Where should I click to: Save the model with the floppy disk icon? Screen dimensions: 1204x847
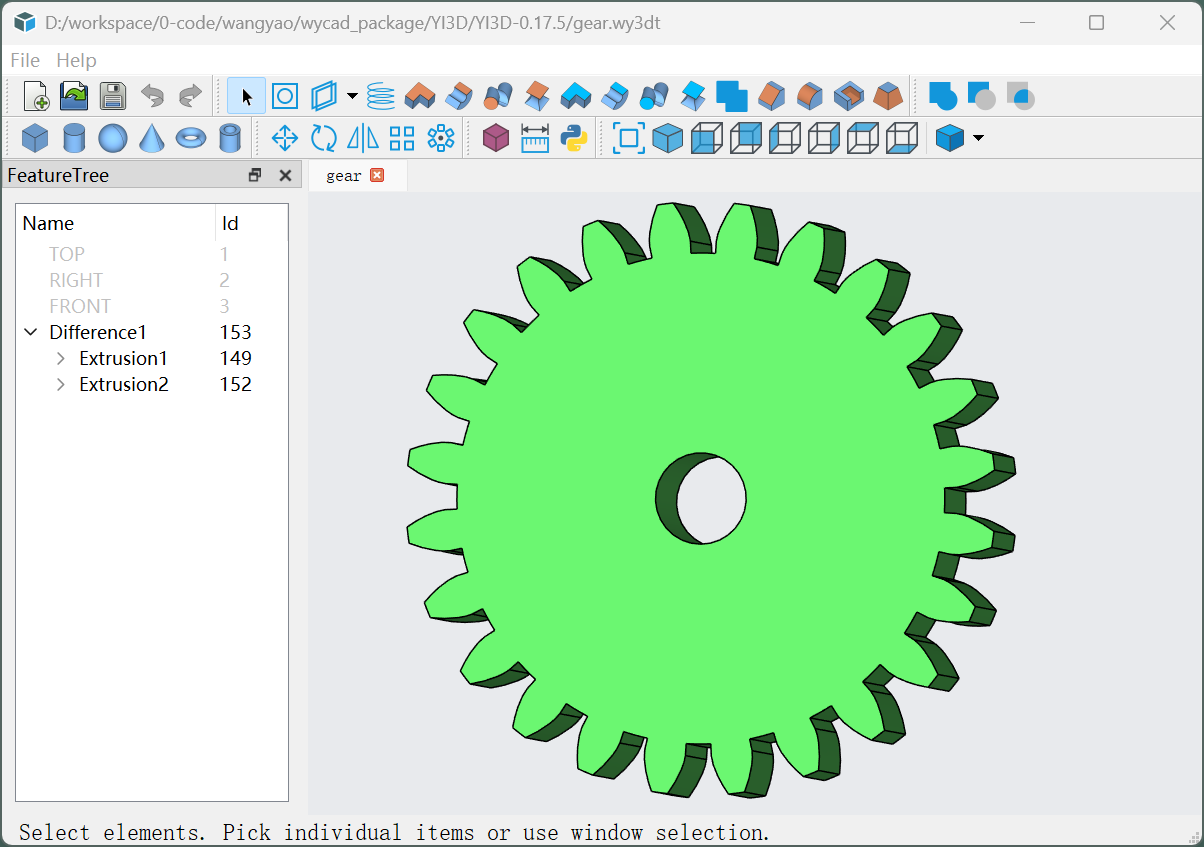click(113, 96)
